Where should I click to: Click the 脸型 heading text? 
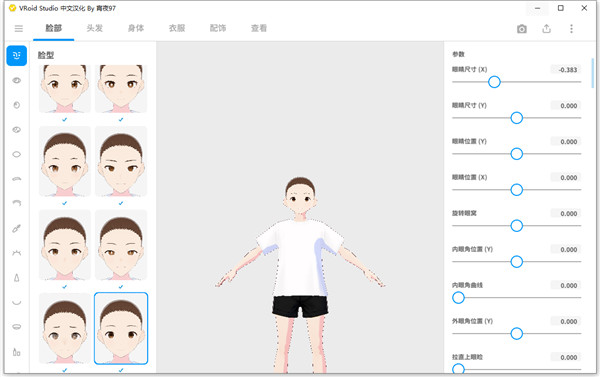coord(46,55)
